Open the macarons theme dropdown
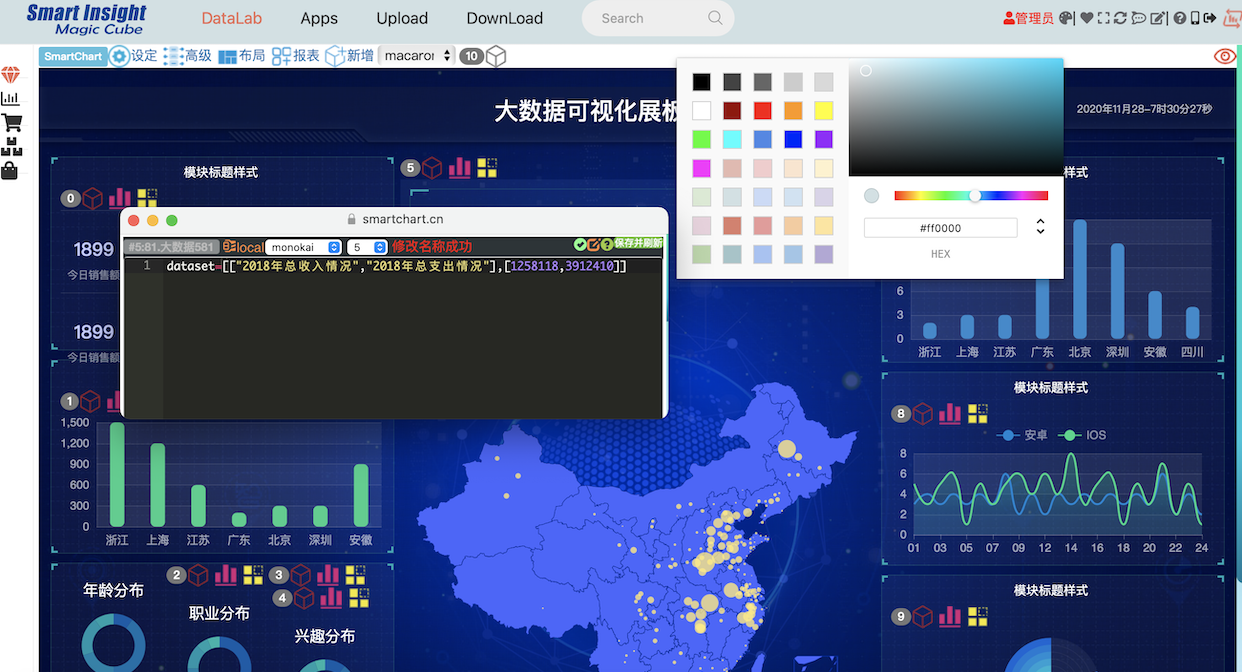This screenshot has width=1242, height=672. point(417,56)
